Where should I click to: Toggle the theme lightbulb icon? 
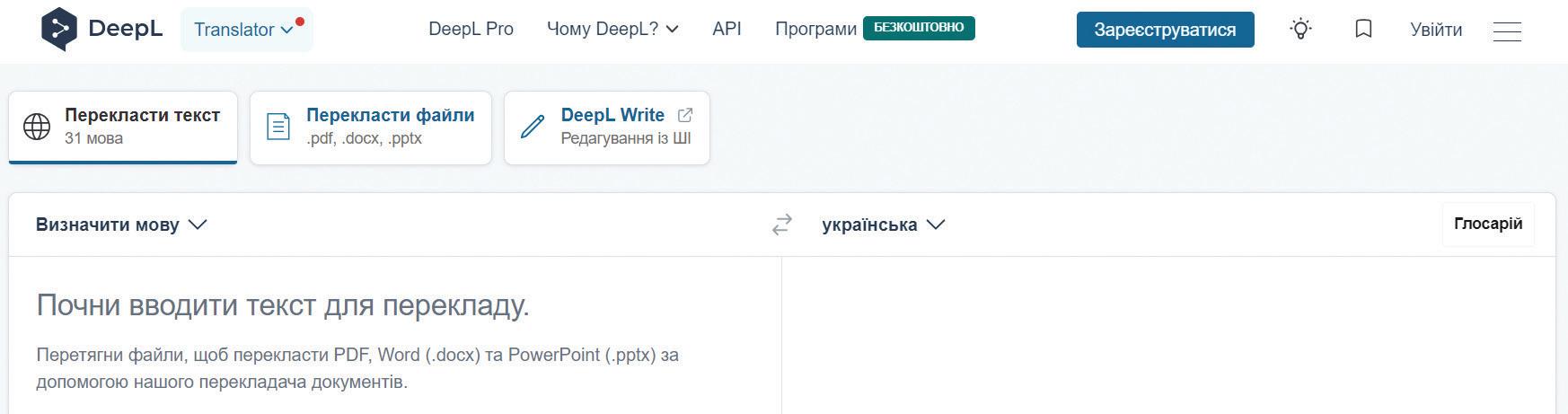click(1300, 29)
